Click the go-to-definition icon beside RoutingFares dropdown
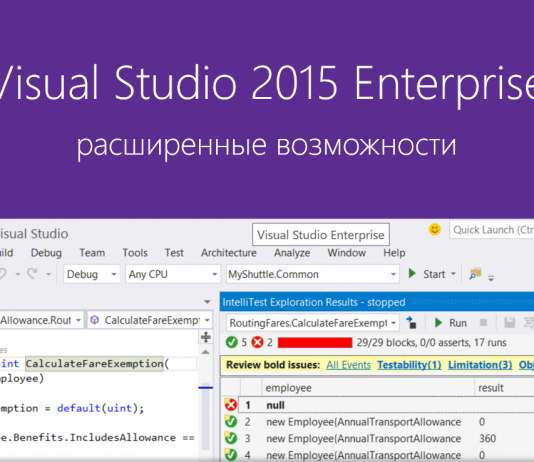534x462 pixels. 411,322
